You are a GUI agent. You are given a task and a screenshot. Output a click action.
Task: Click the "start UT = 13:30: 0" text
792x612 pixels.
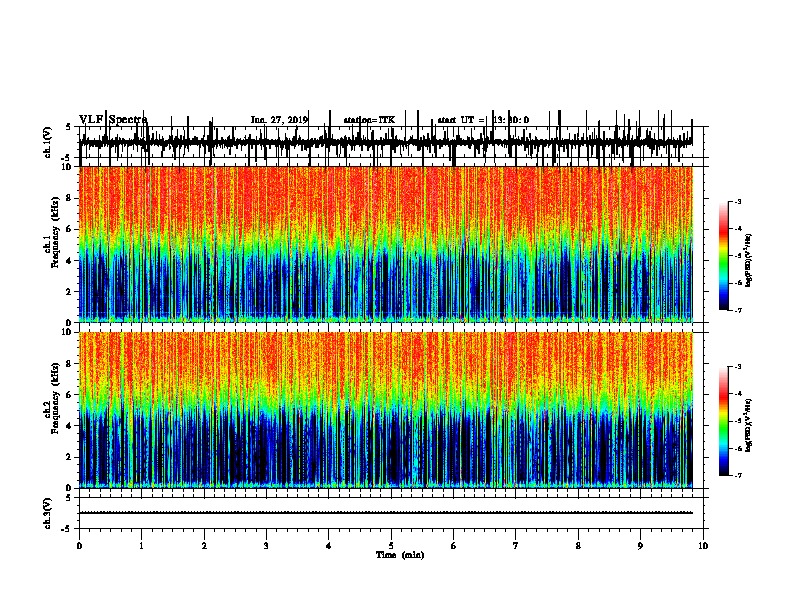(x=483, y=120)
